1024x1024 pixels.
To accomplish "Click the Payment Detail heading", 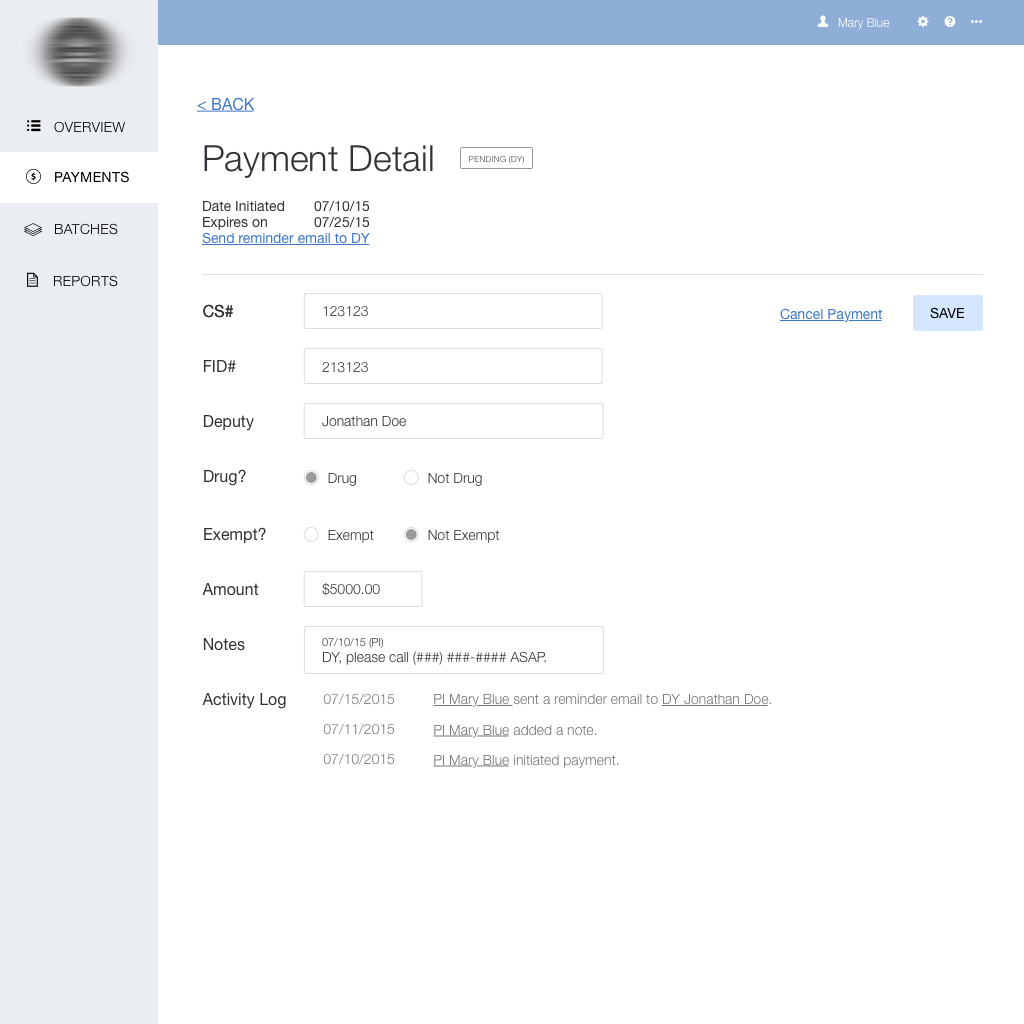I will (318, 159).
